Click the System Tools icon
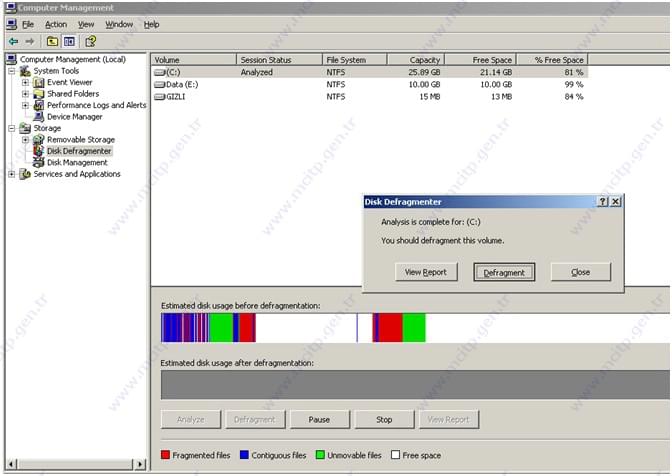The width and height of the screenshot is (672, 476). pos(25,71)
